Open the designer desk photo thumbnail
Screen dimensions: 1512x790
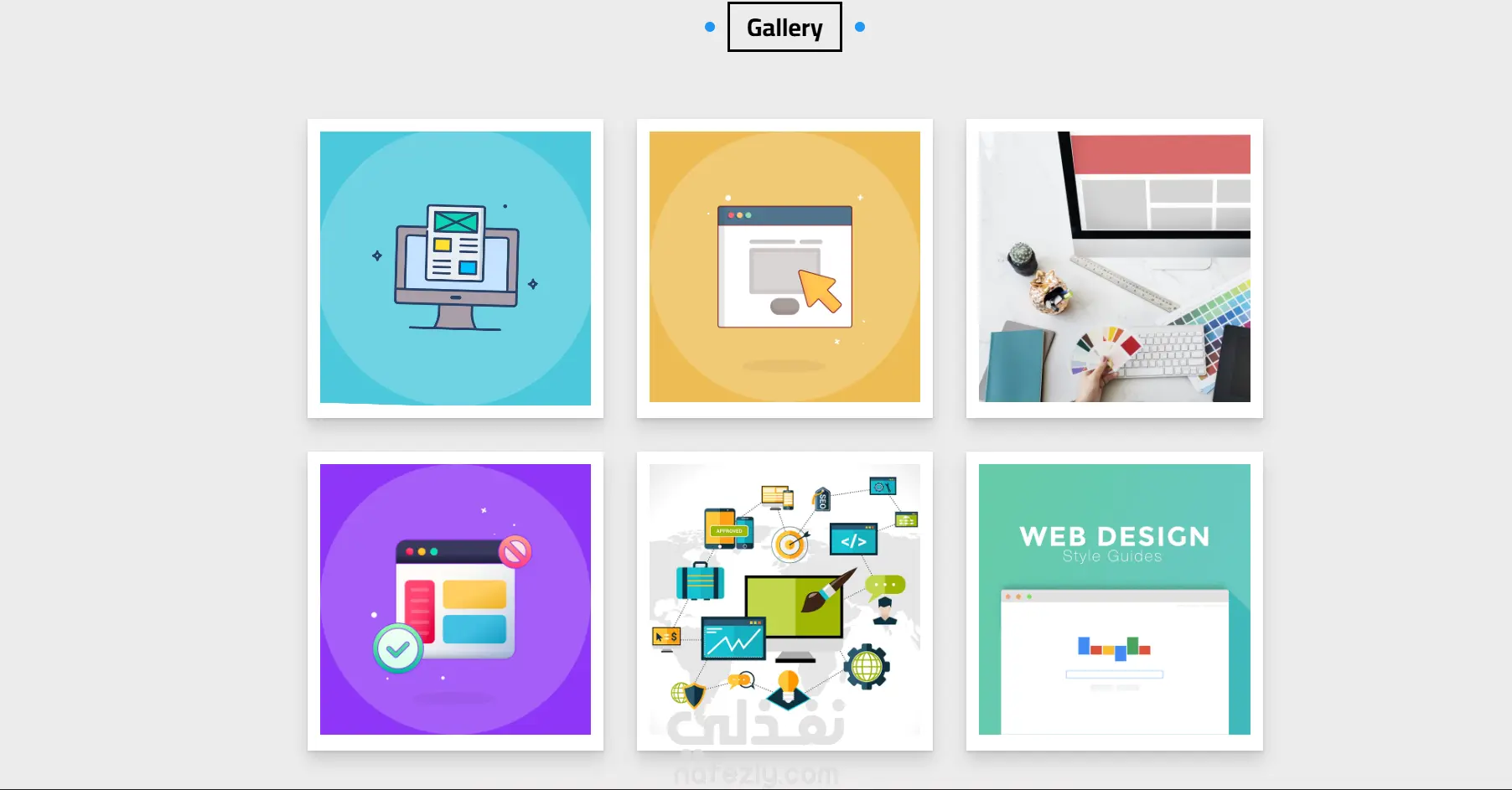[x=1115, y=266]
